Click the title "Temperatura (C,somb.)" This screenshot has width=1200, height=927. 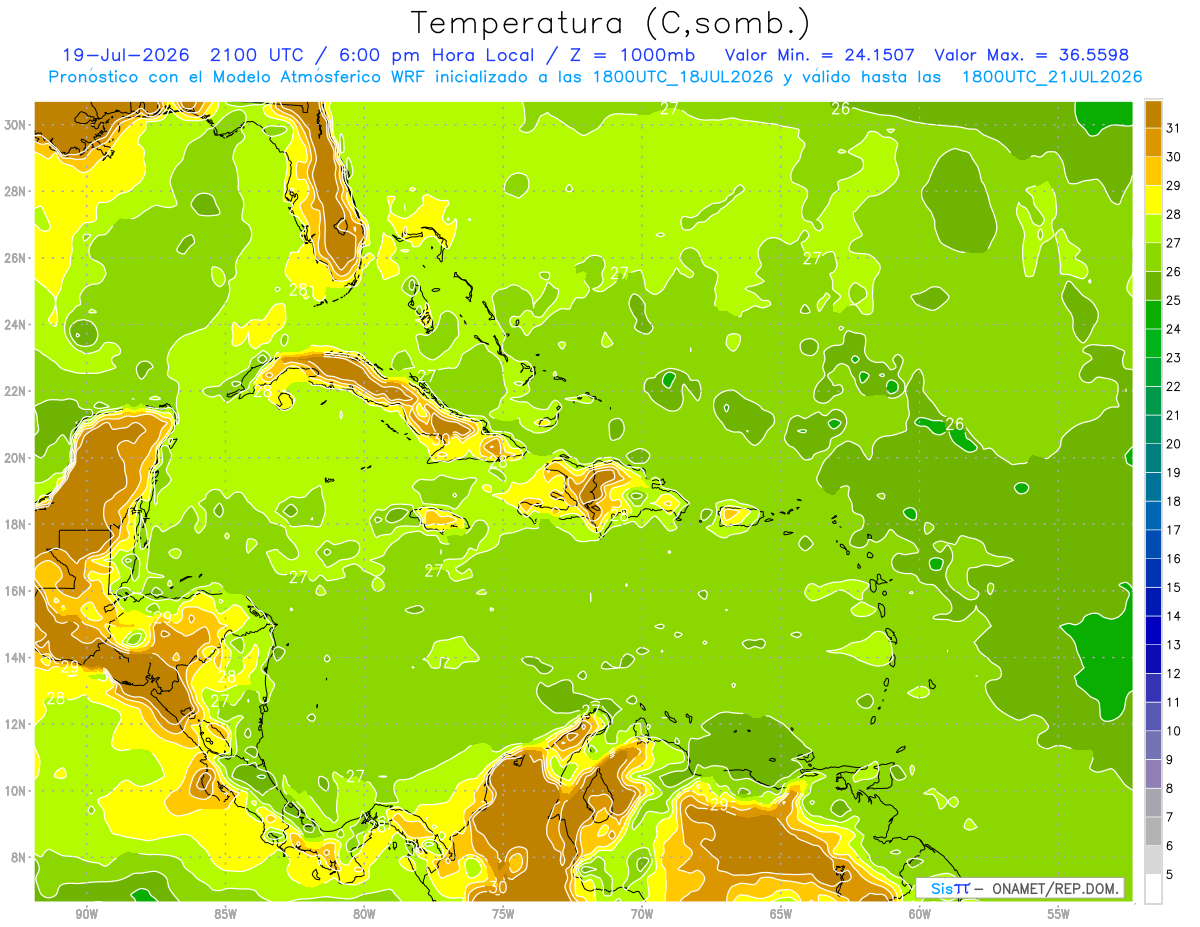[x=610, y=24]
